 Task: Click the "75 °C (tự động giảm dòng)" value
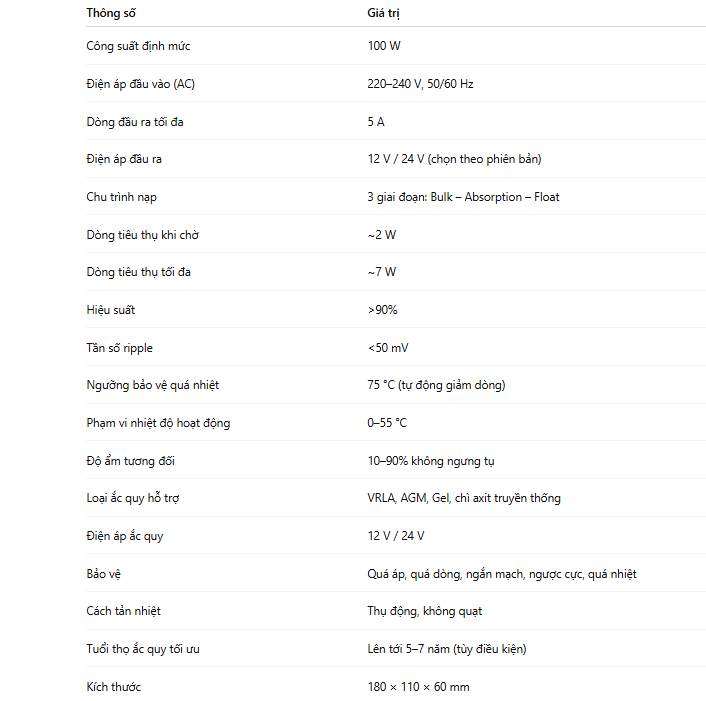(436, 385)
